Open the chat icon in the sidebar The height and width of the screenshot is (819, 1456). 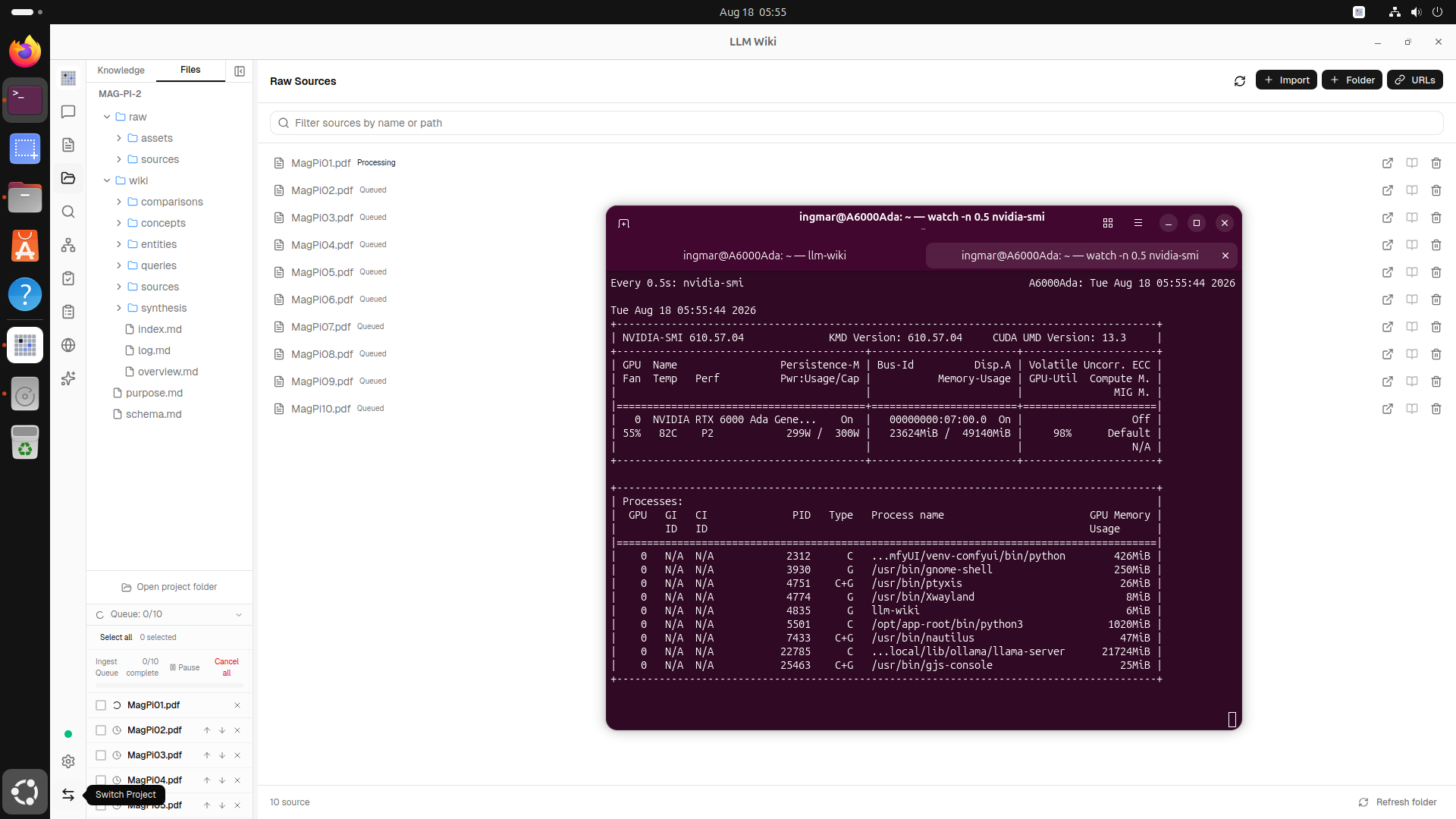coord(68,112)
